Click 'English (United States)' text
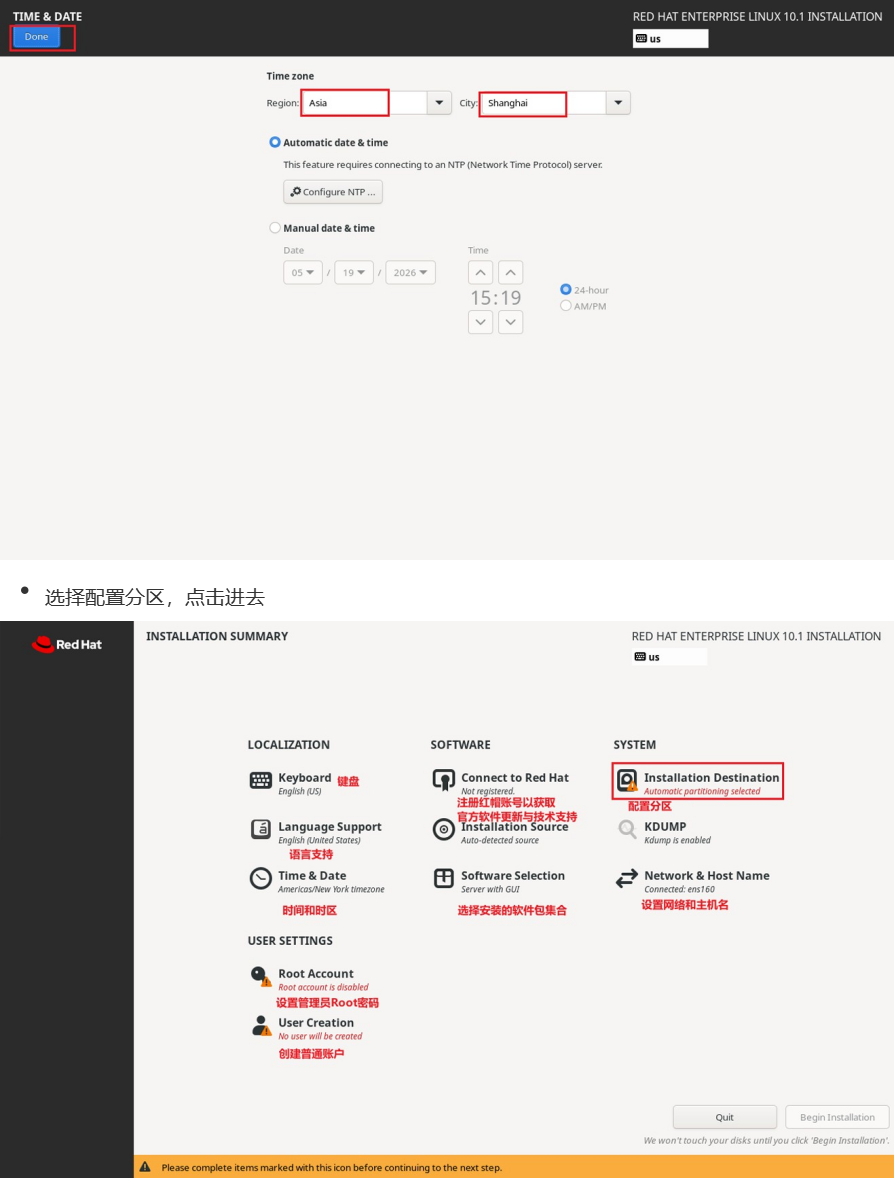 click(x=319, y=840)
